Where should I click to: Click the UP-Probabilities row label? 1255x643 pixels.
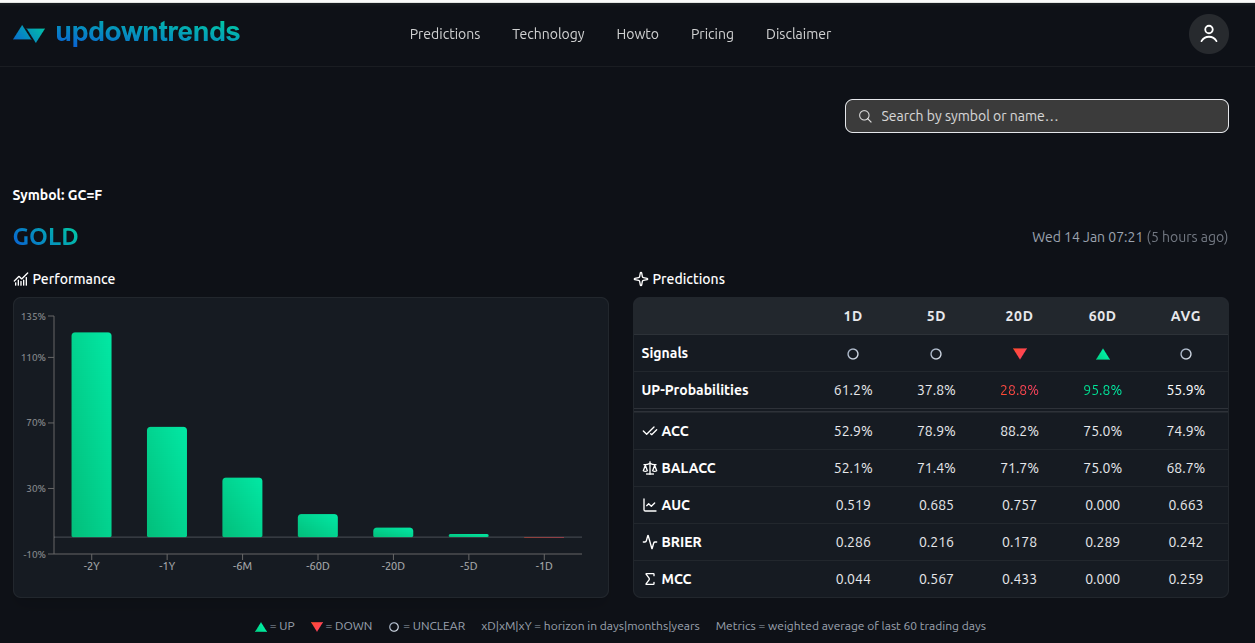(x=695, y=390)
